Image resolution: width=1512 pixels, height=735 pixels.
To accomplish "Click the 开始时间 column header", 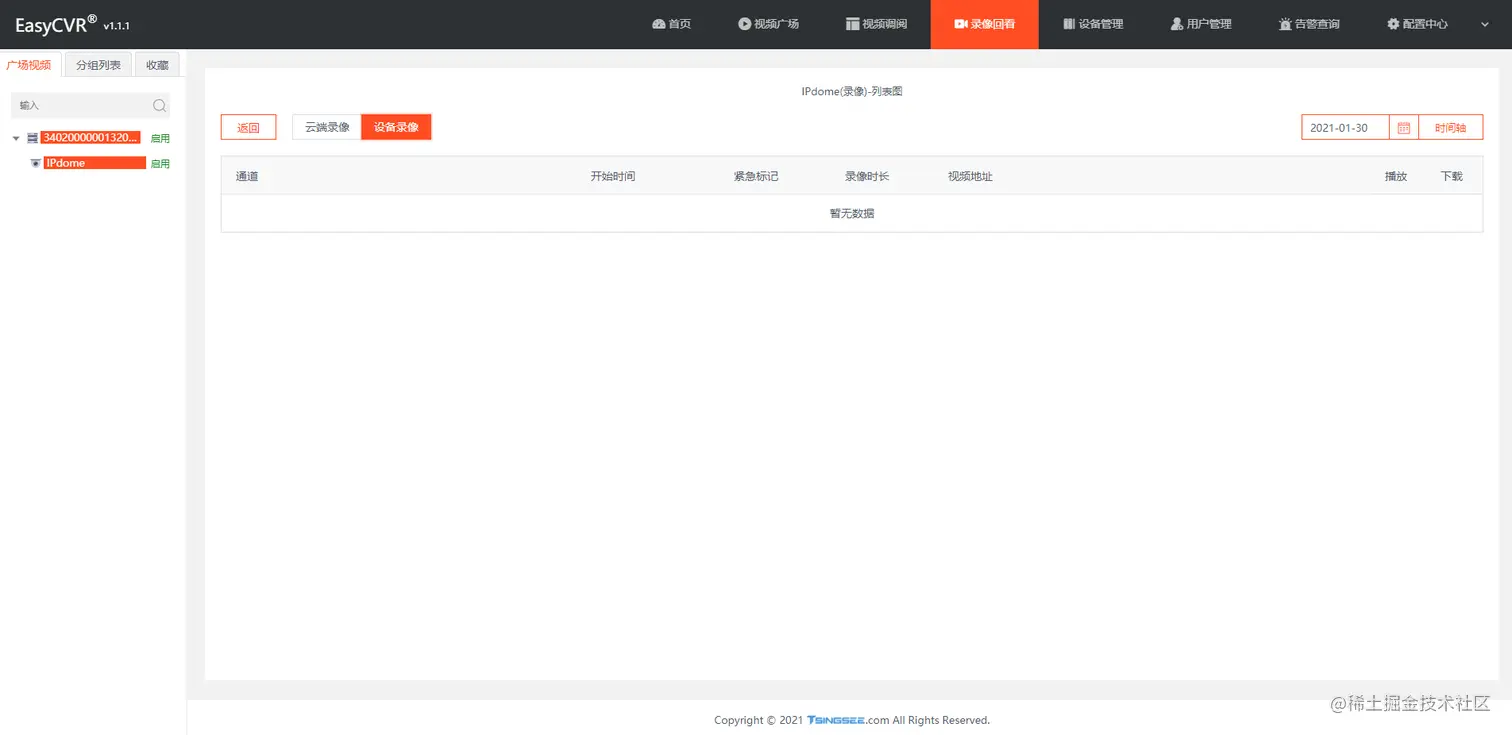I will coord(612,176).
